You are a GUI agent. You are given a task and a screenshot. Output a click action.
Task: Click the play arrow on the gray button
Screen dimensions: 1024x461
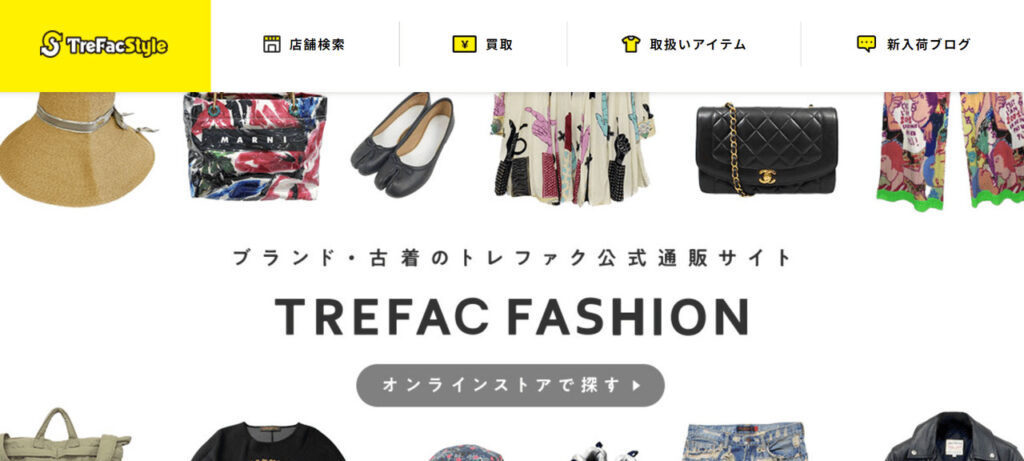pyautogui.click(x=637, y=385)
